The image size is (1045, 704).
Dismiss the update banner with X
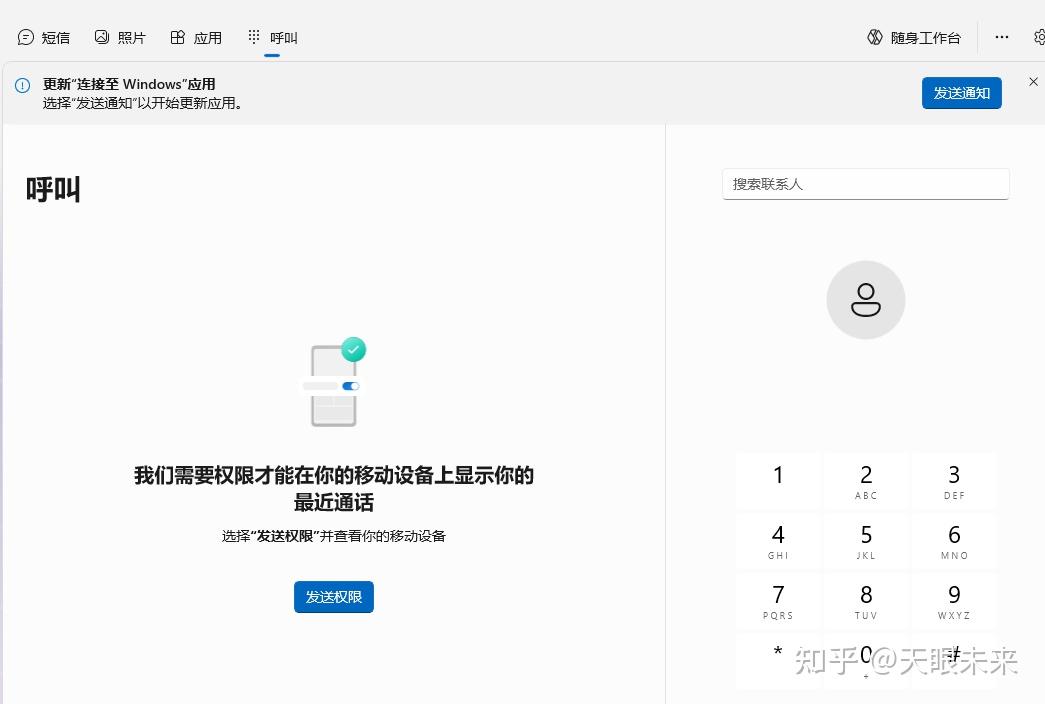[x=1033, y=82]
